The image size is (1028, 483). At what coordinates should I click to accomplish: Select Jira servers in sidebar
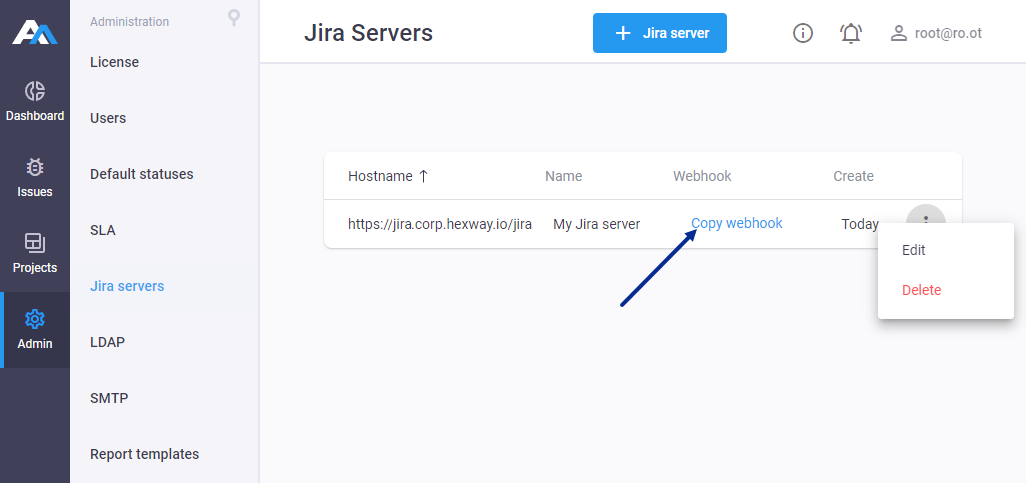[127, 286]
